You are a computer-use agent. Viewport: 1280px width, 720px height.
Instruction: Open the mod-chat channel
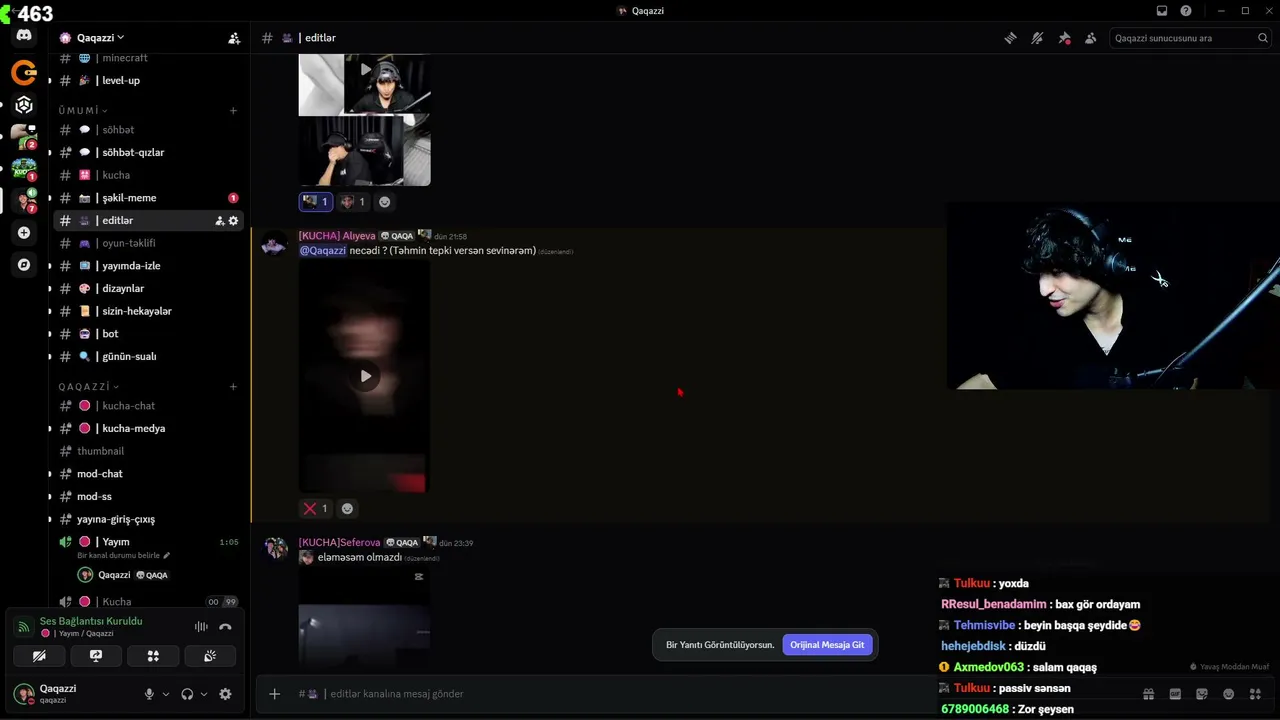click(x=148, y=474)
